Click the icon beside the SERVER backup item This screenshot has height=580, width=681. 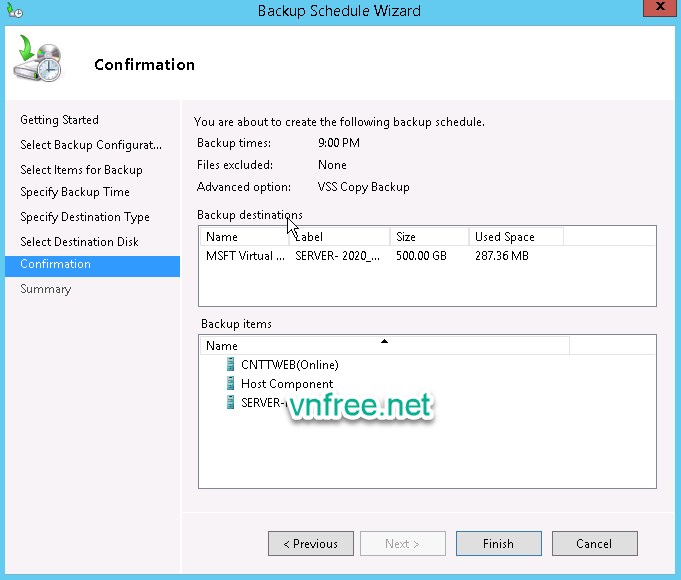point(231,403)
